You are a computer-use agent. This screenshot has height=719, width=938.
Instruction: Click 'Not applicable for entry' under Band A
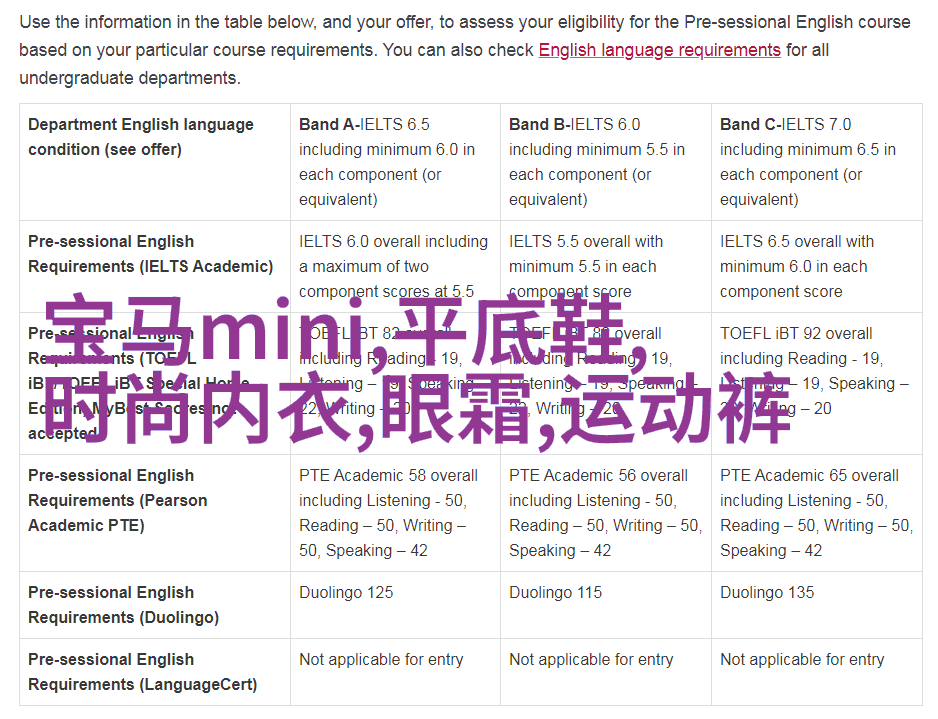click(395, 672)
